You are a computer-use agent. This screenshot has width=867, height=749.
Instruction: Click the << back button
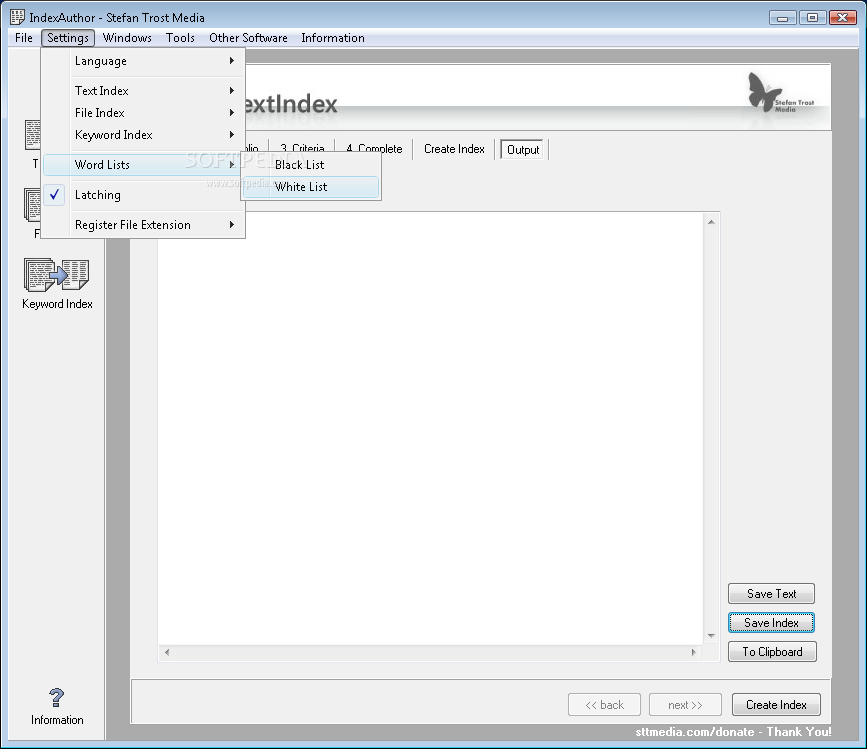pyautogui.click(x=604, y=705)
